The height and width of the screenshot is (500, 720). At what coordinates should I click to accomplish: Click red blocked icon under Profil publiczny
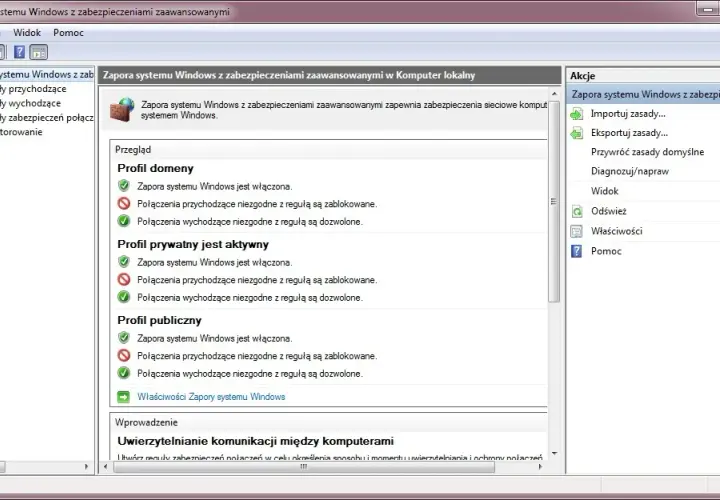(x=124, y=355)
